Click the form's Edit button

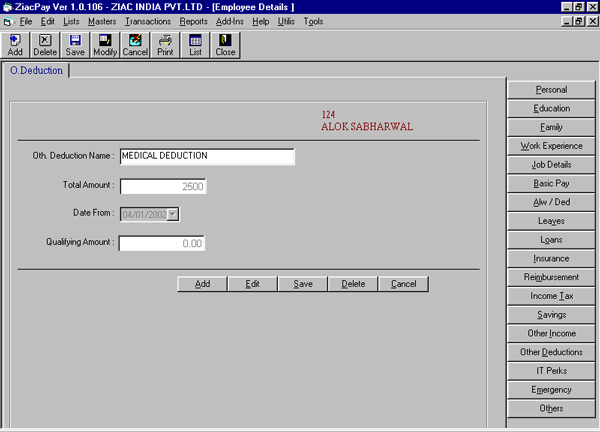tap(252, 284)
